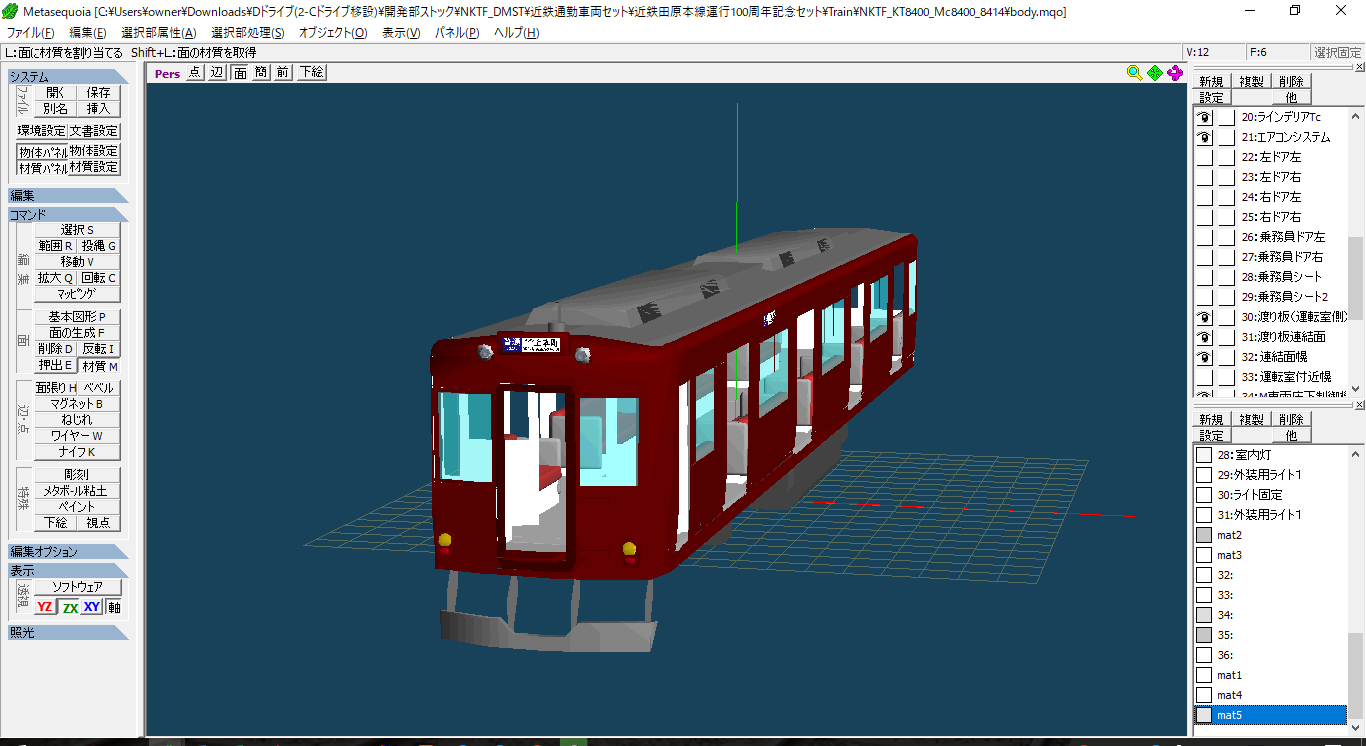Toggle lock box for 26:乗務員ドア左
Viewport: 1366px width, 746px height.
point(1227,237)
